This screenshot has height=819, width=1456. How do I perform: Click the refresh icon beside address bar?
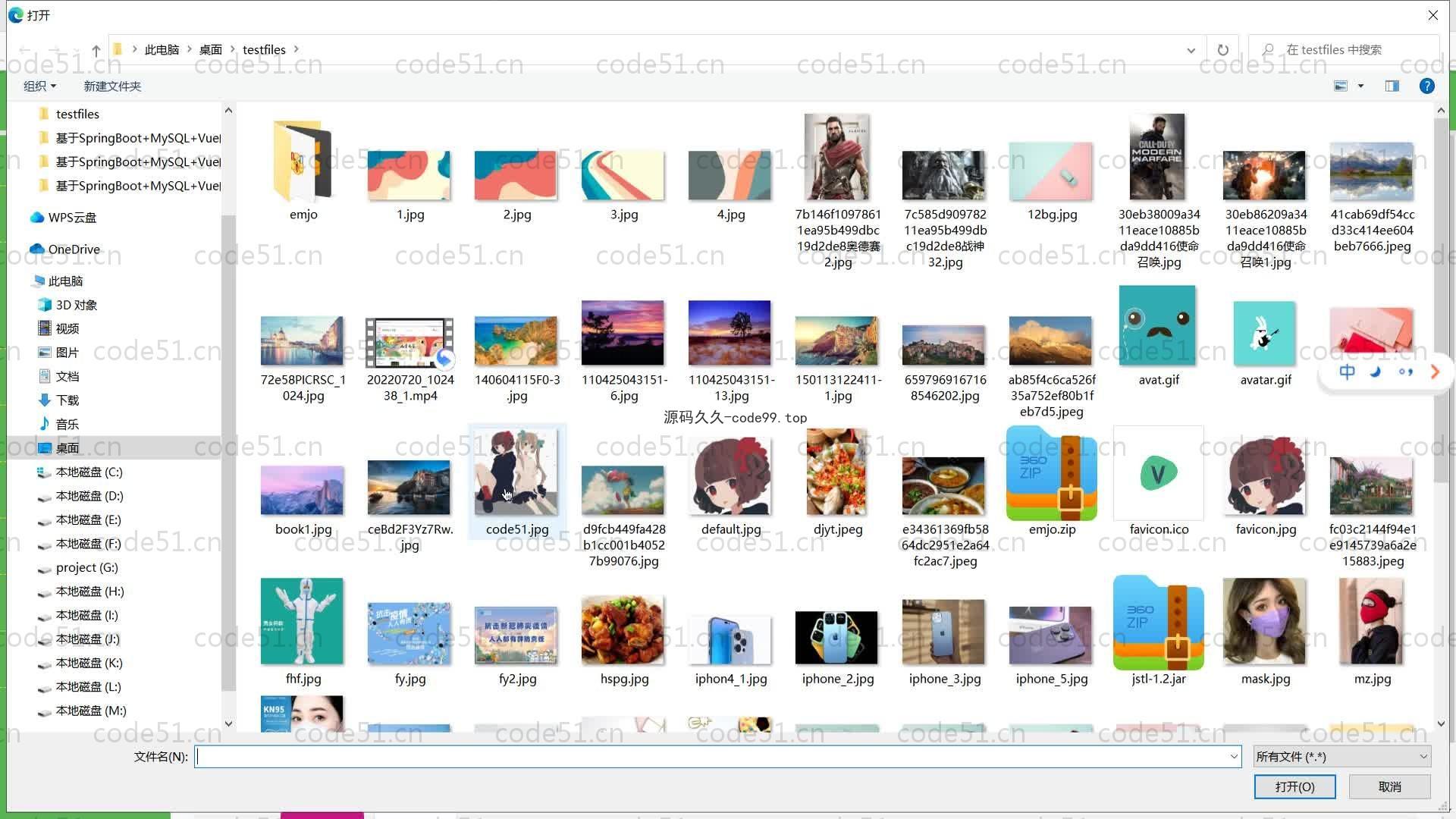(1222, 50)
